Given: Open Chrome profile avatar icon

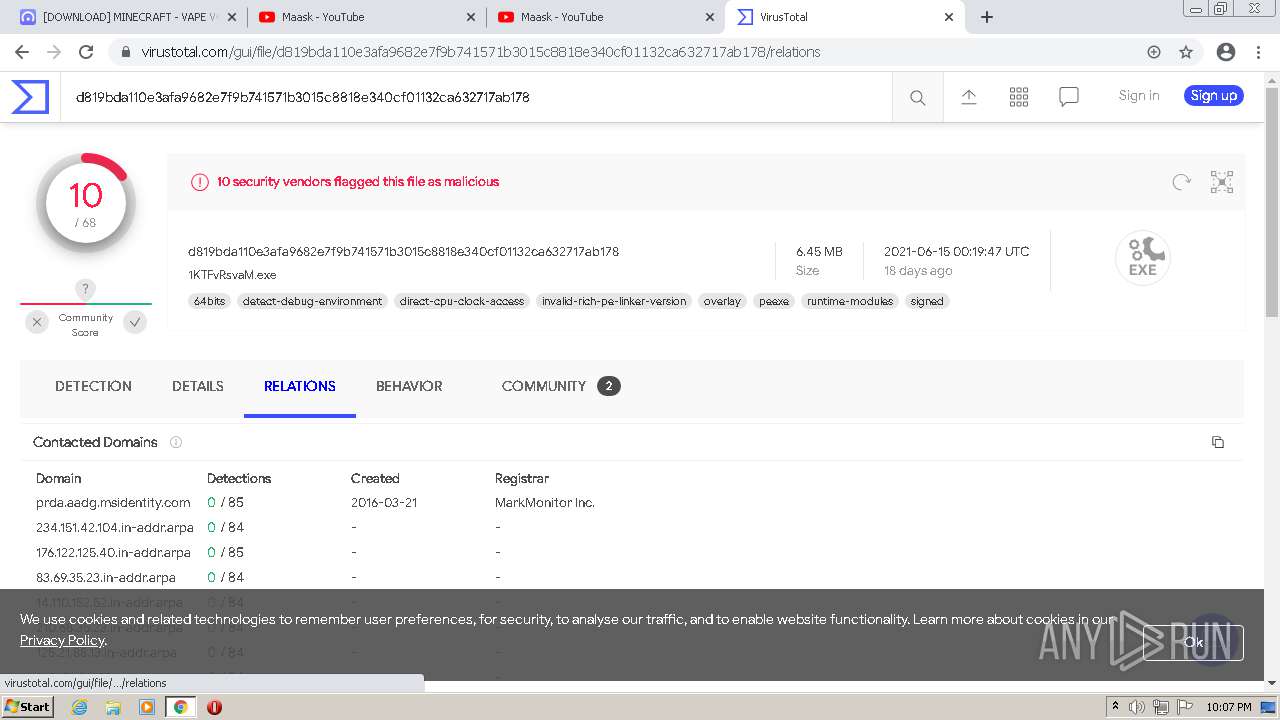Looking at the screenshot, I should click(x=1226, y=52).
